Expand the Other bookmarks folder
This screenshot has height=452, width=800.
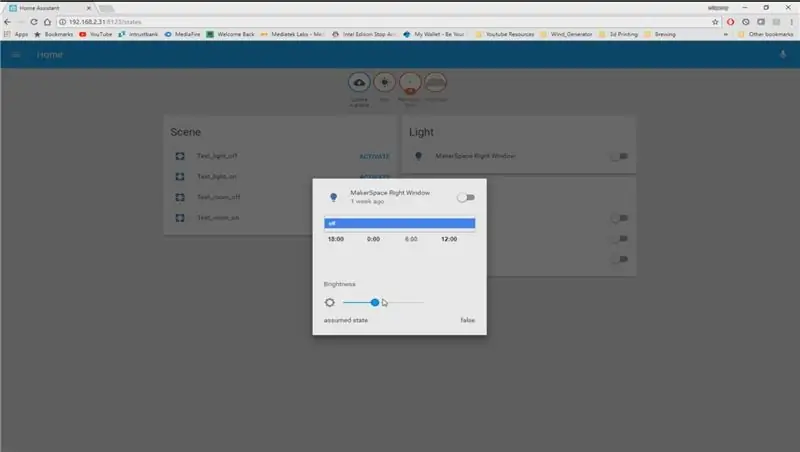point(766,34)
